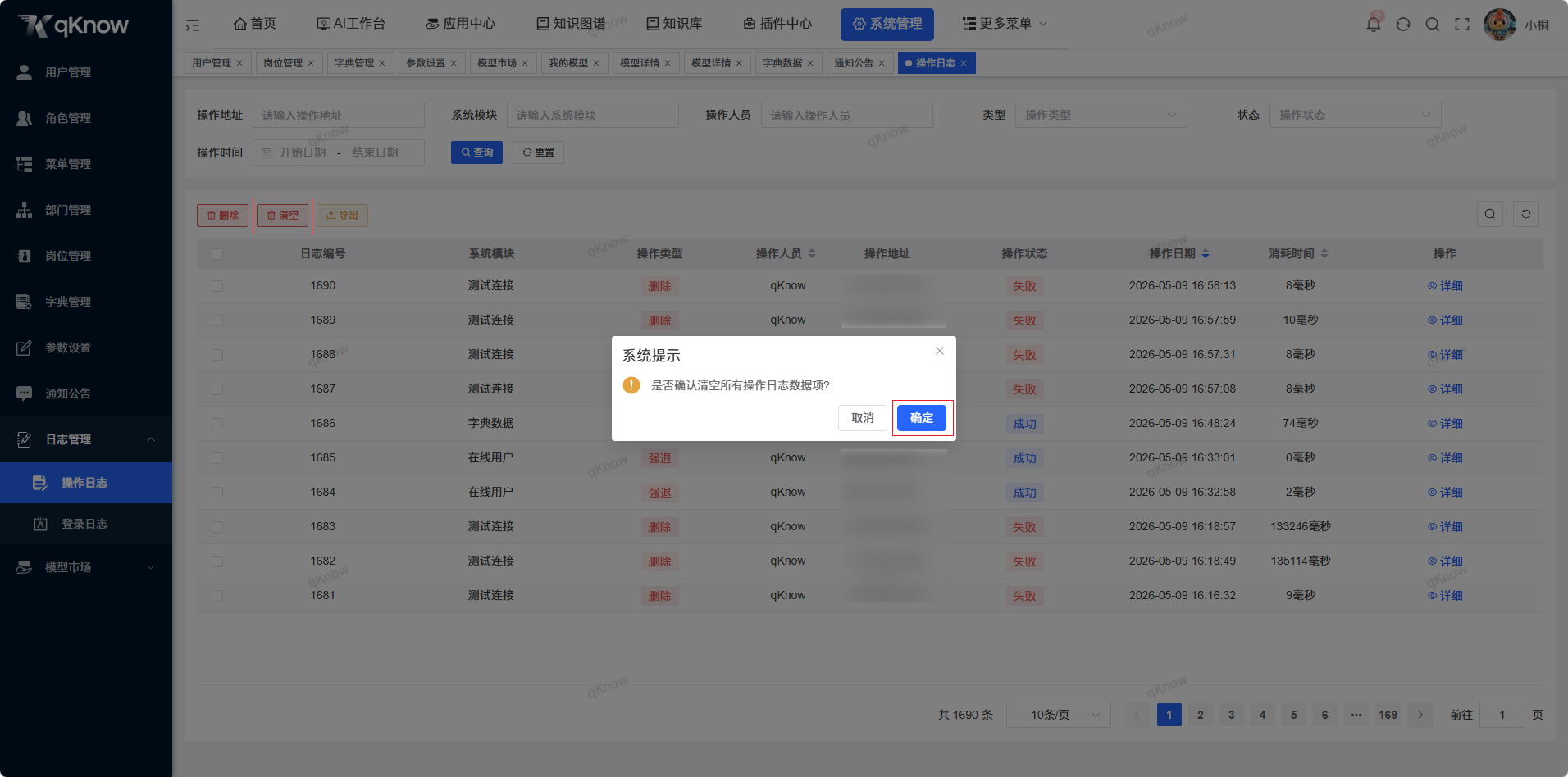
Task: Open 部门管理 in sidebar
Action: 86,210
